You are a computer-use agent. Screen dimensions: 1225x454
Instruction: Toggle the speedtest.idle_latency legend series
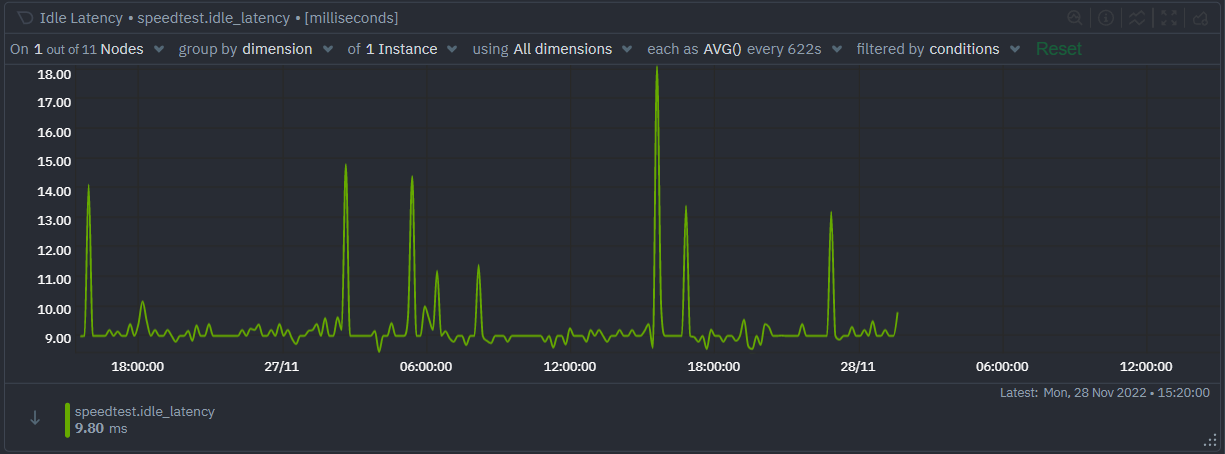click(144, 411)
